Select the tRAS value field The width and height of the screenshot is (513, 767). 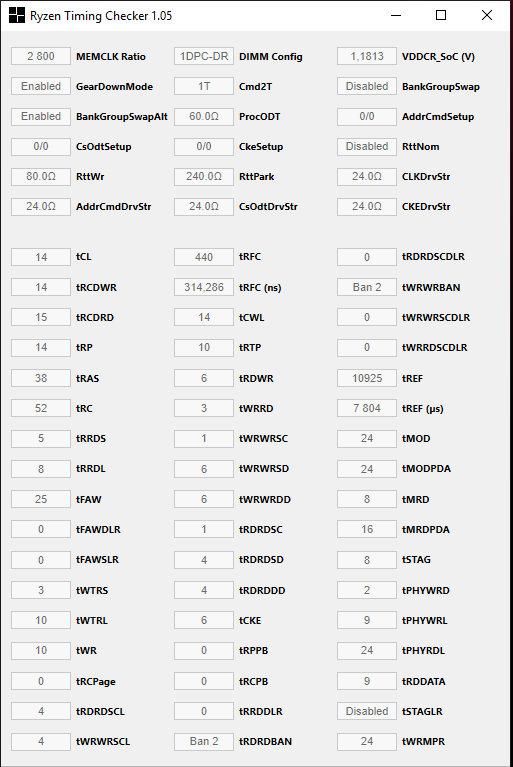[x=41, y=378]
